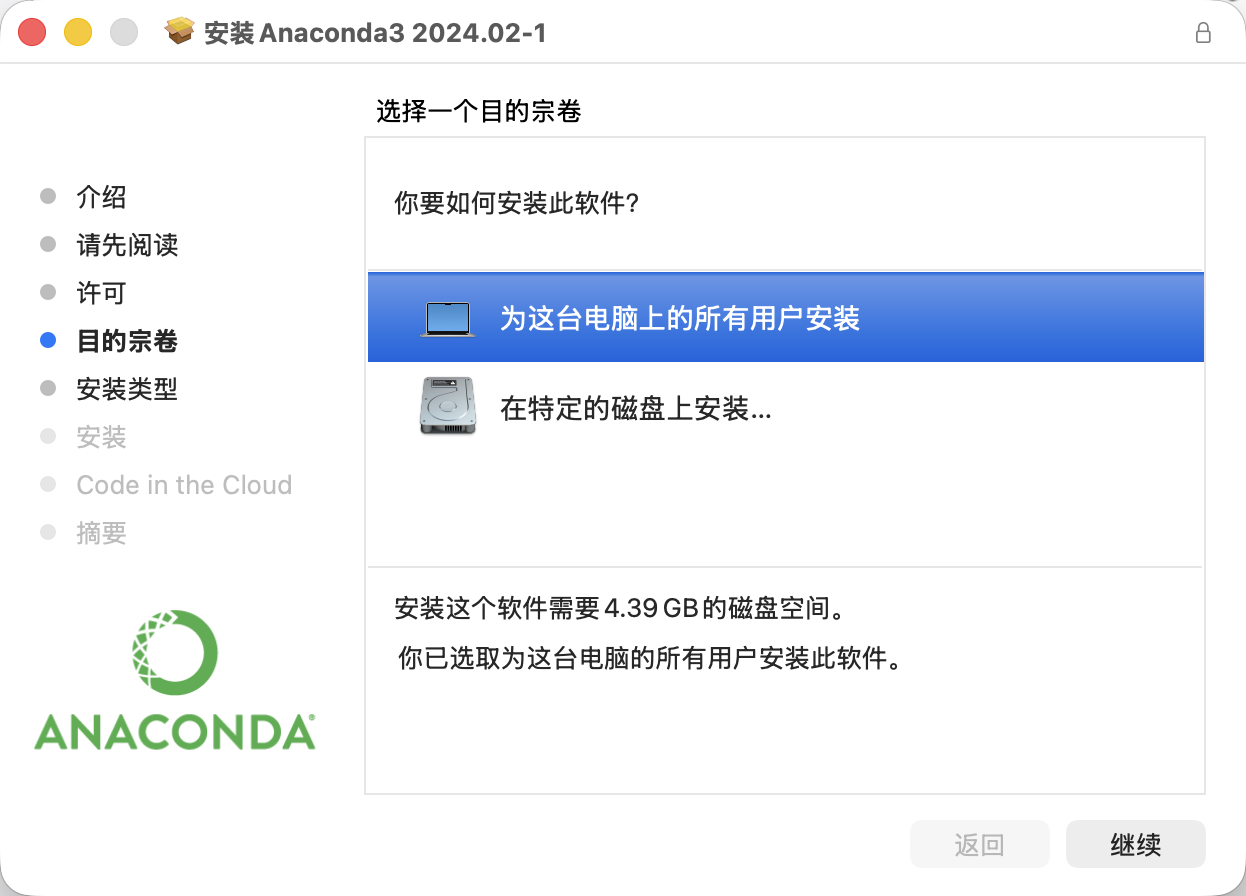Select 在特定的磁盘上安装... option
The height and width of the screenshot is (896, 1246).
click(x=785, y=407)
